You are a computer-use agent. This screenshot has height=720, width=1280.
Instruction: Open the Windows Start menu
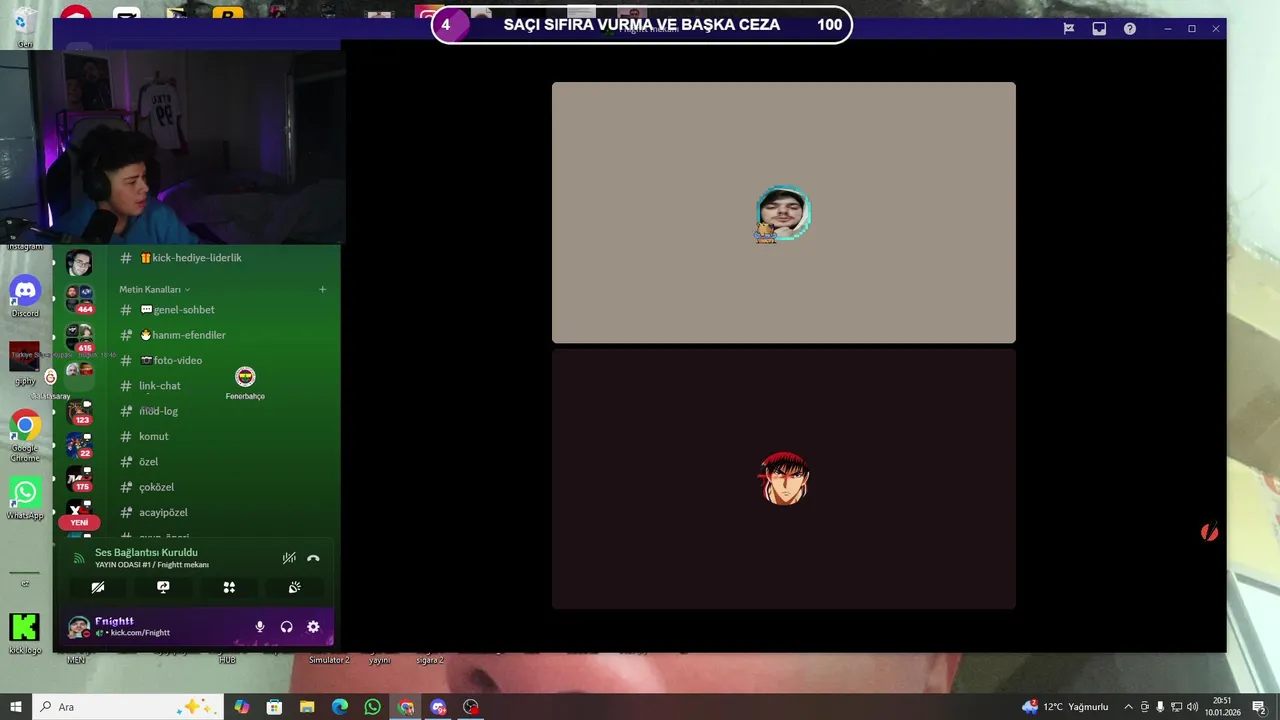[16, 707]
